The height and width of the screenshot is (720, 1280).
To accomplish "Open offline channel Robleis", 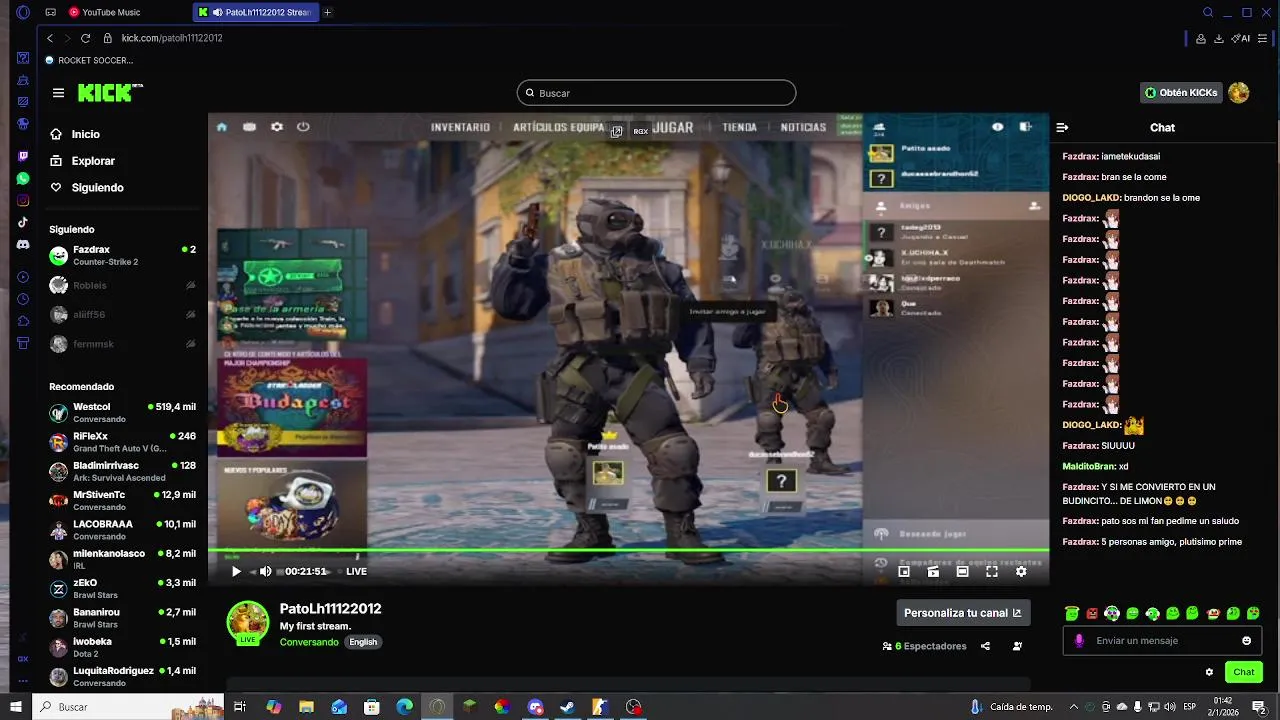I will 122,286.
